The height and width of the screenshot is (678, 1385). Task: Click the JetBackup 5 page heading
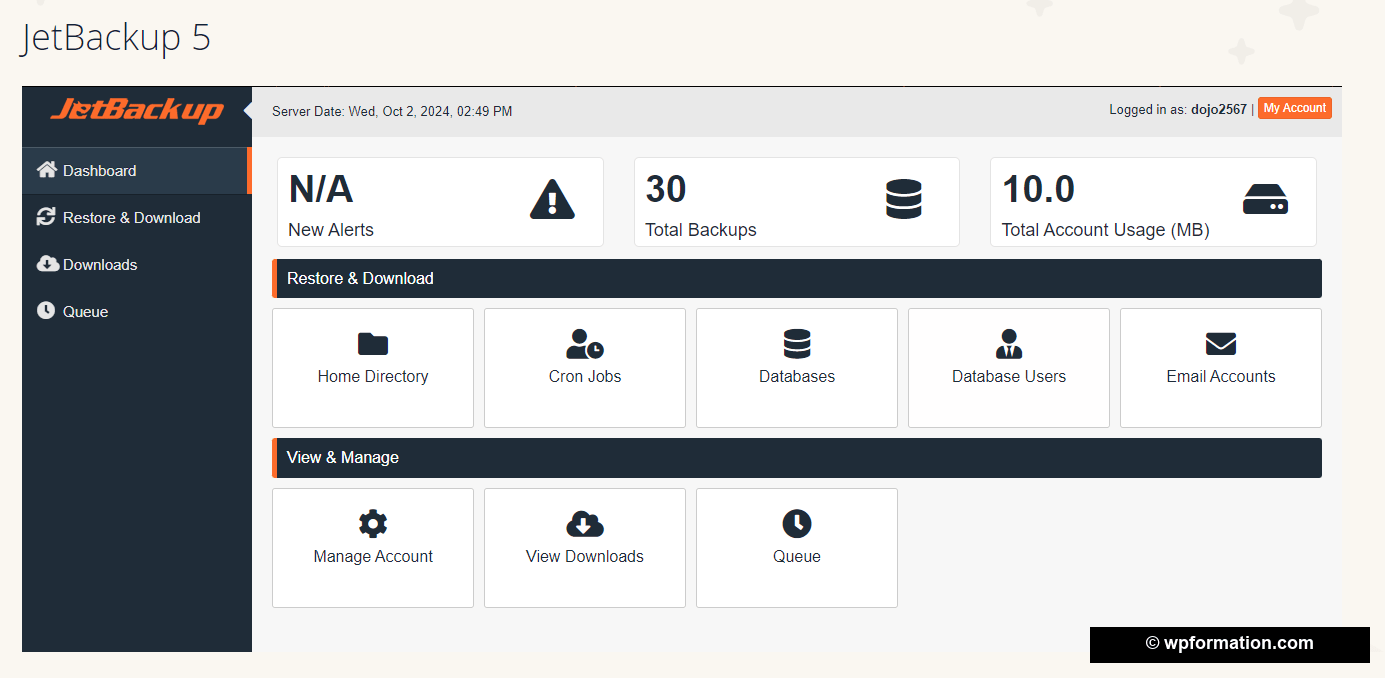116,38
